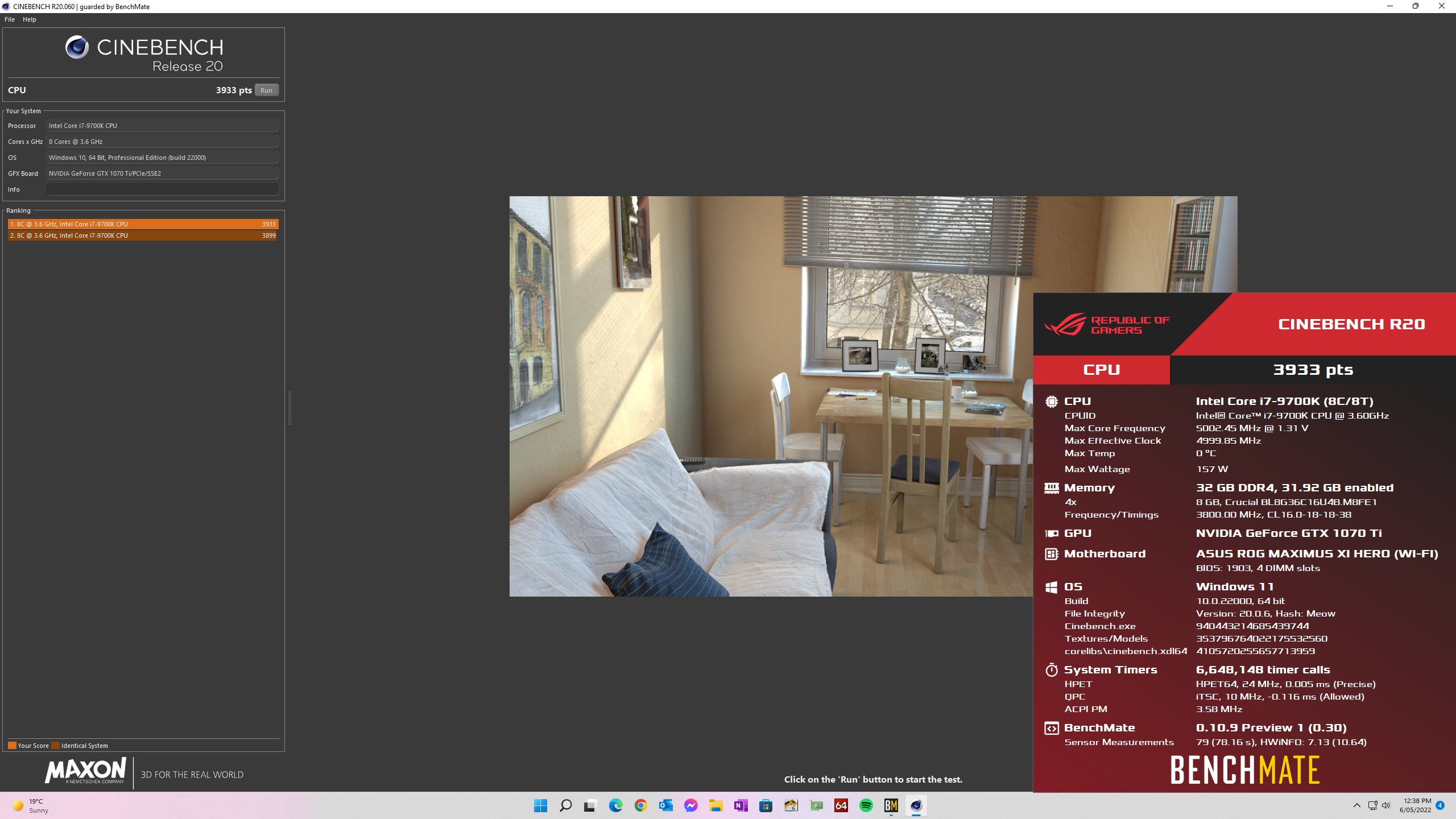Open taskbar Search

(565, 805)
